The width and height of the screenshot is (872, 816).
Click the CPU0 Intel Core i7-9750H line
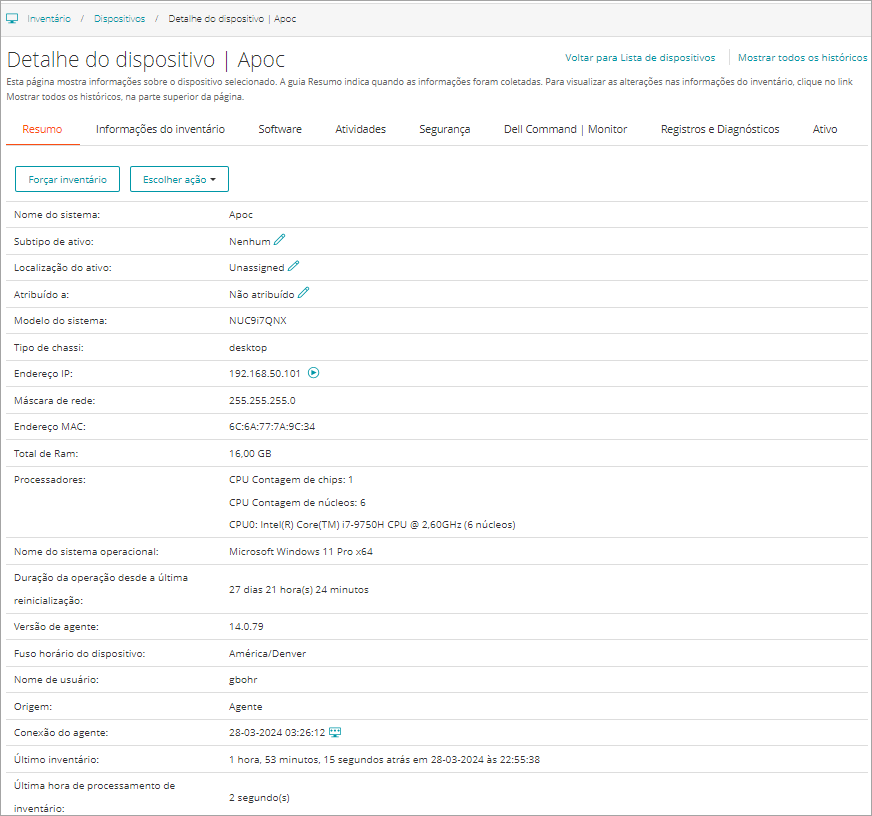372,525
